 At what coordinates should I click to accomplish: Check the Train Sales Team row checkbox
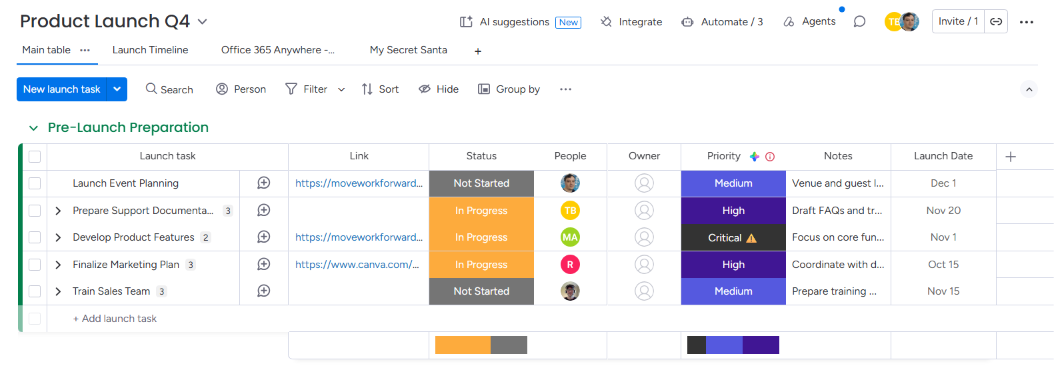pyautogui.click(x=35, y=291)
